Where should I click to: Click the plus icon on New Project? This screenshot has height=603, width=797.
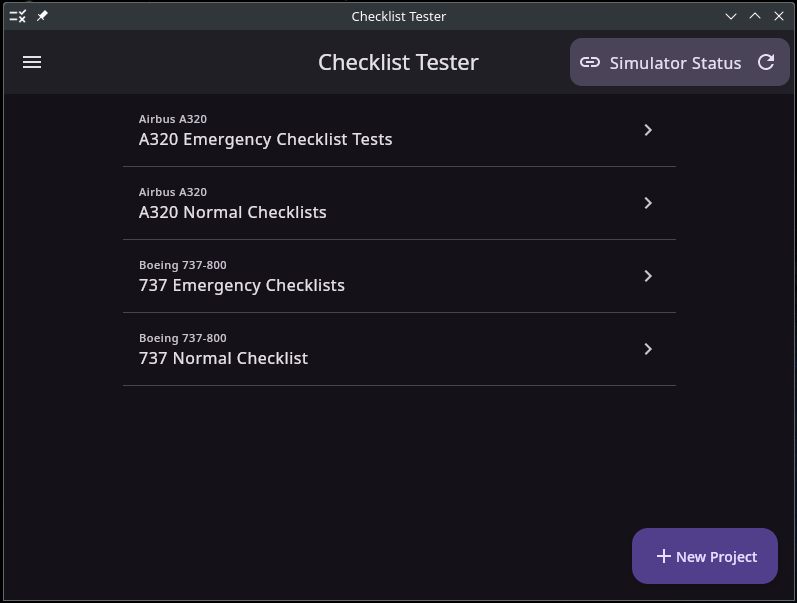[663, 556]
